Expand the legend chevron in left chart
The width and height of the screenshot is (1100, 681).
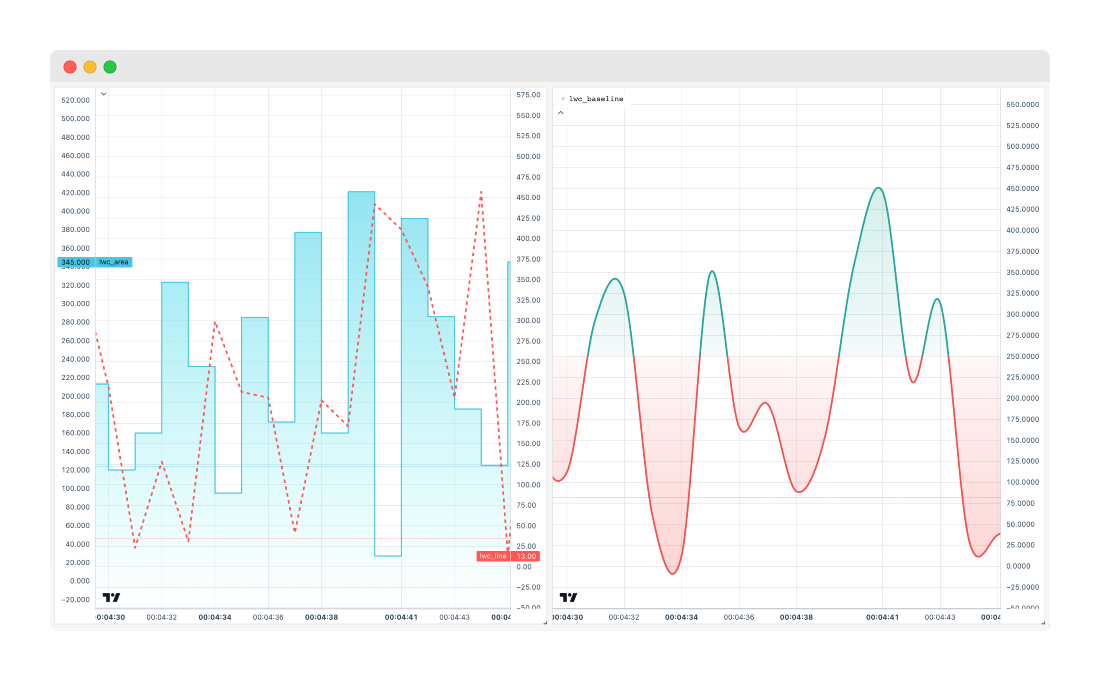pyautogui.click(x=103, y=94)
